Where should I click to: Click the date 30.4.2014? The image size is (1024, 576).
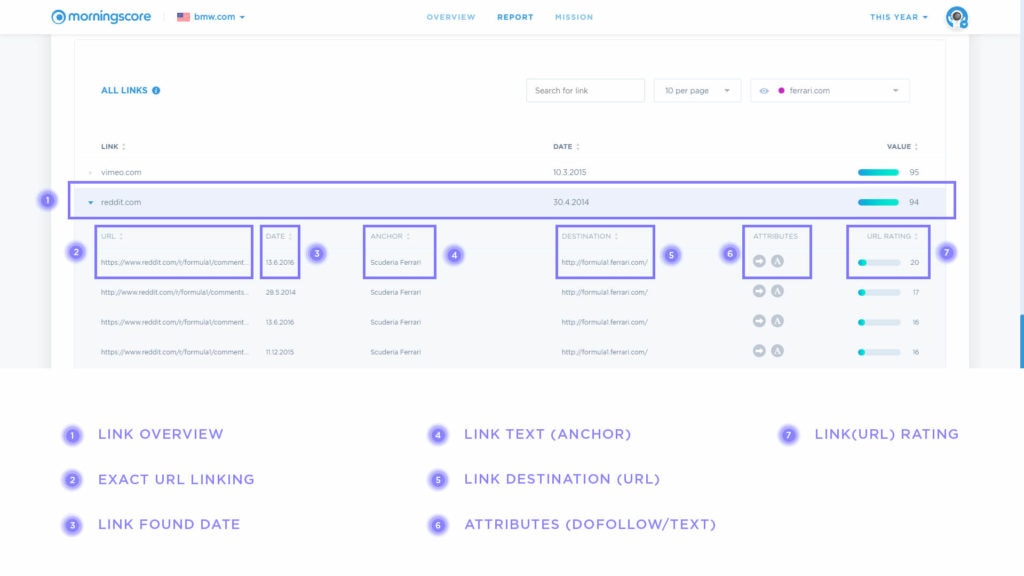571,202
